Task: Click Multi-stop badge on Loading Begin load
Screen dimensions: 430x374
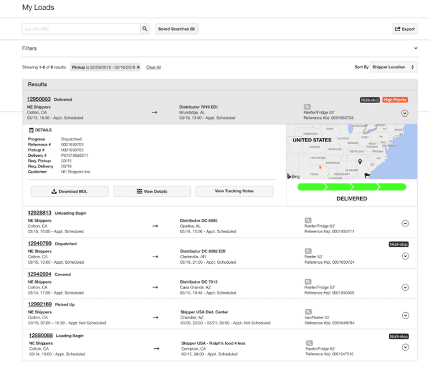Action: point(399,336)
